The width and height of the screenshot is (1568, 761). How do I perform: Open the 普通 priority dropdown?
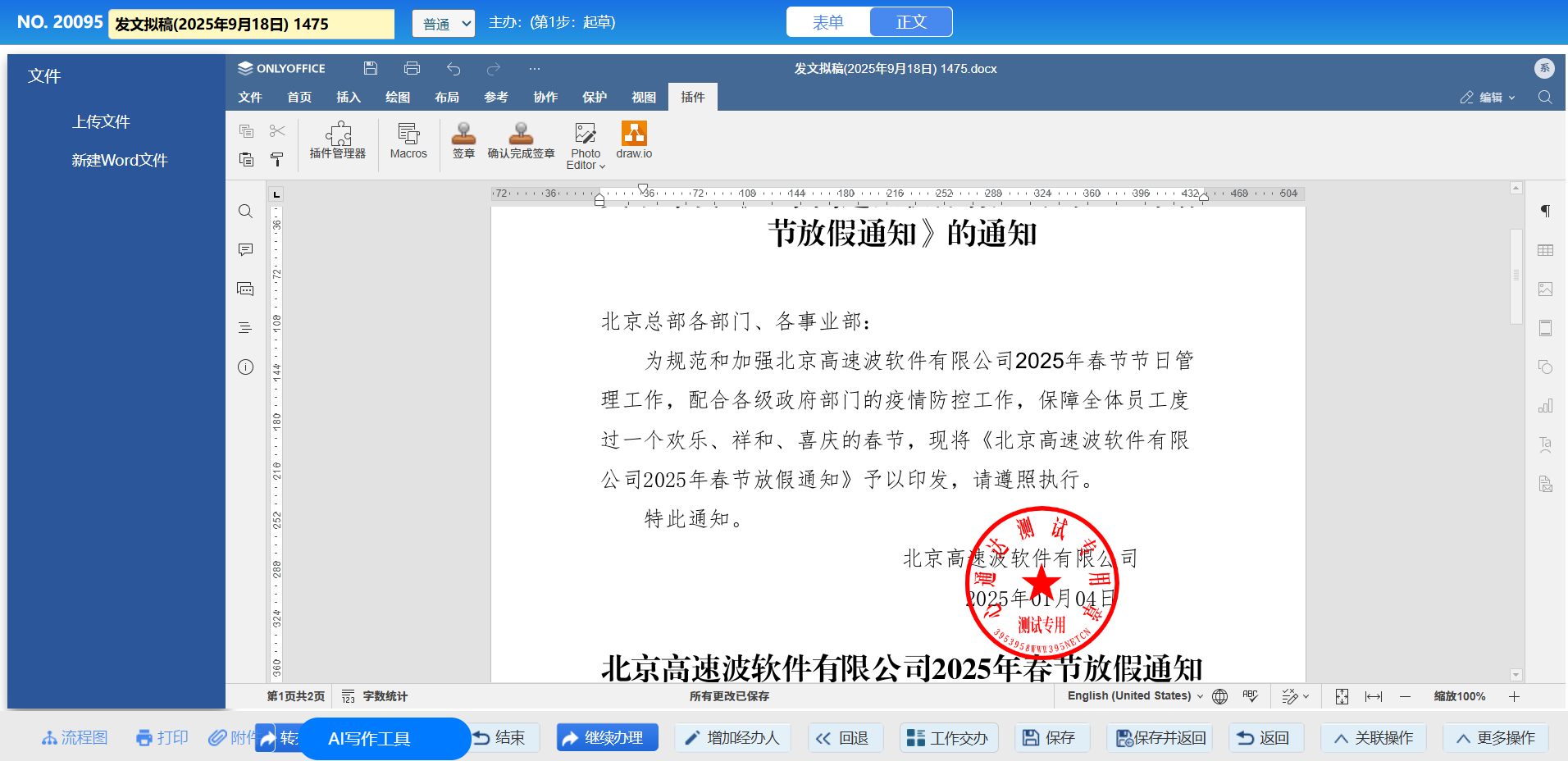(x=443, y=24)
